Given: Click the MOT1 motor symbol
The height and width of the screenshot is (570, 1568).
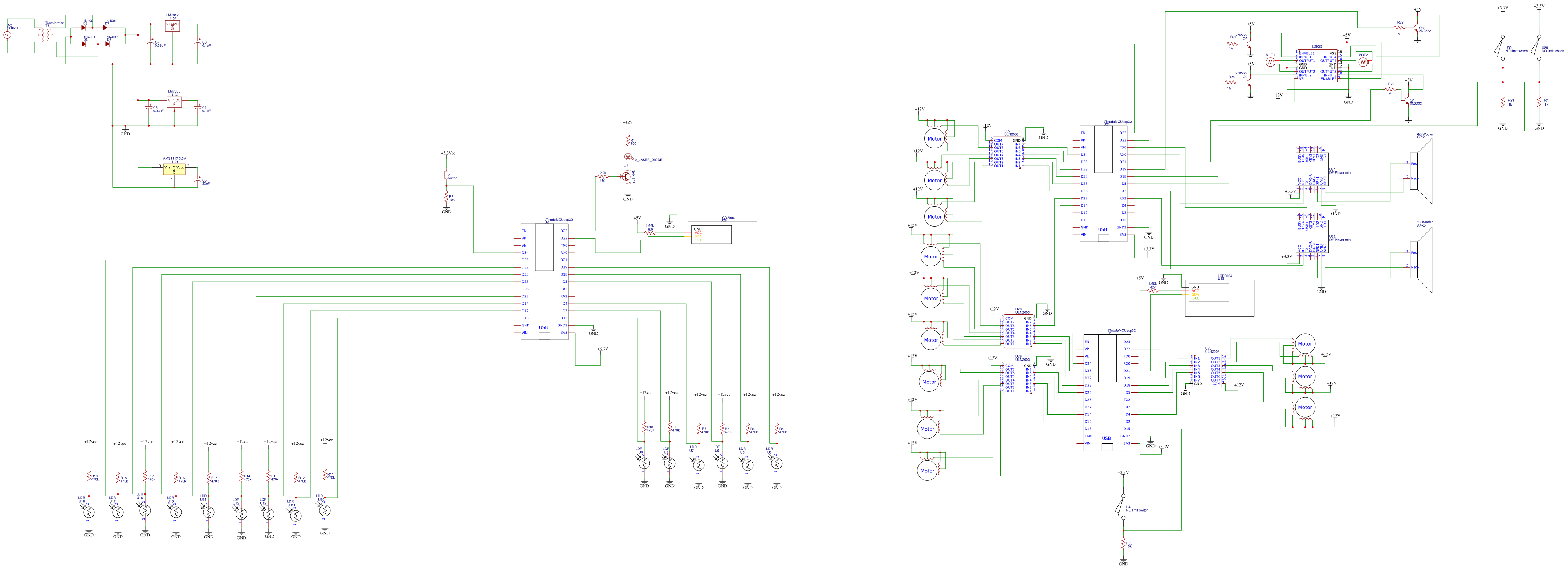Looking at the screenshot, I should click(x=1270, y=63).
